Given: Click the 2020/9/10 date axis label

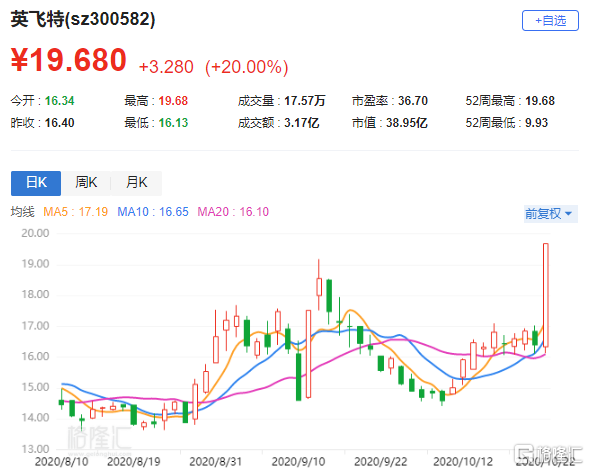Looking at the screenshot, I should point(298,462).
